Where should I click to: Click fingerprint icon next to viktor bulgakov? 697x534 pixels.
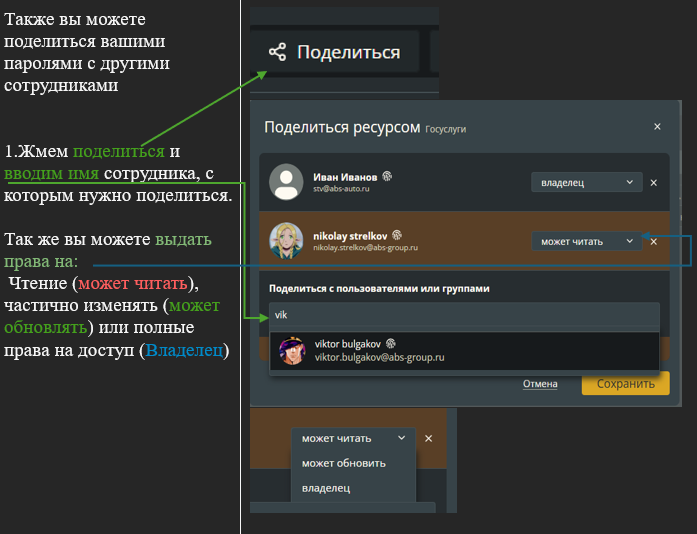click(391, 343)
